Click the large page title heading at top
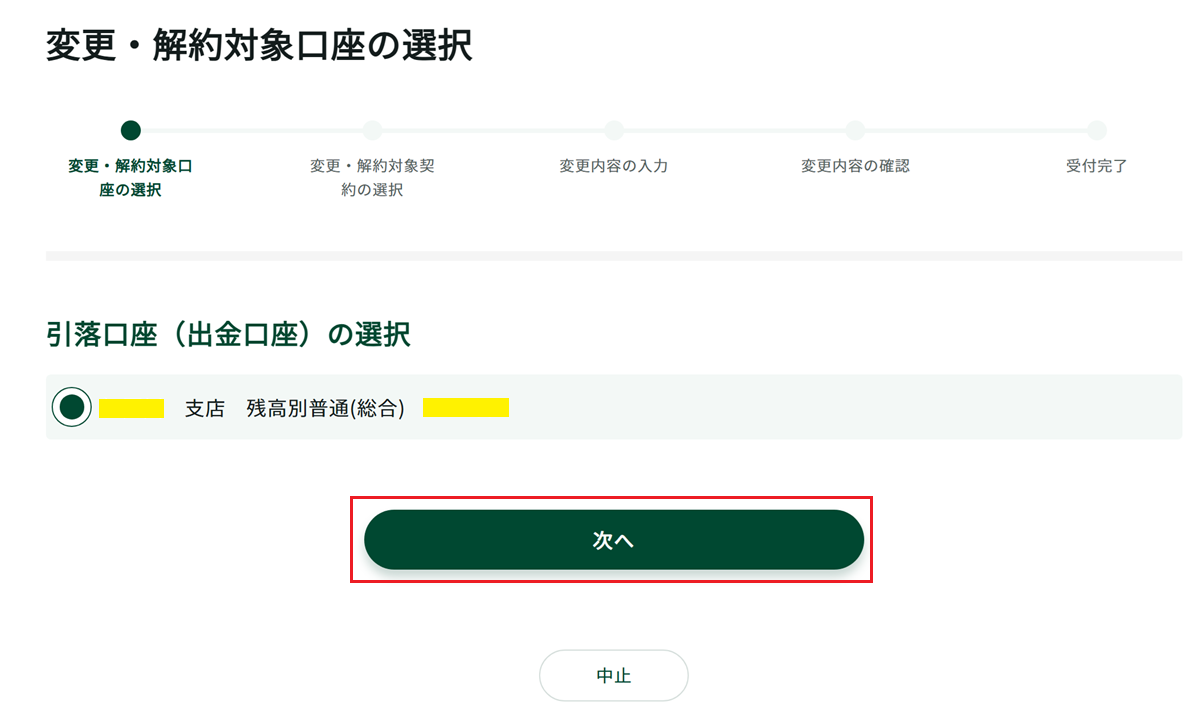1200x716 pixels. (259, 46)
